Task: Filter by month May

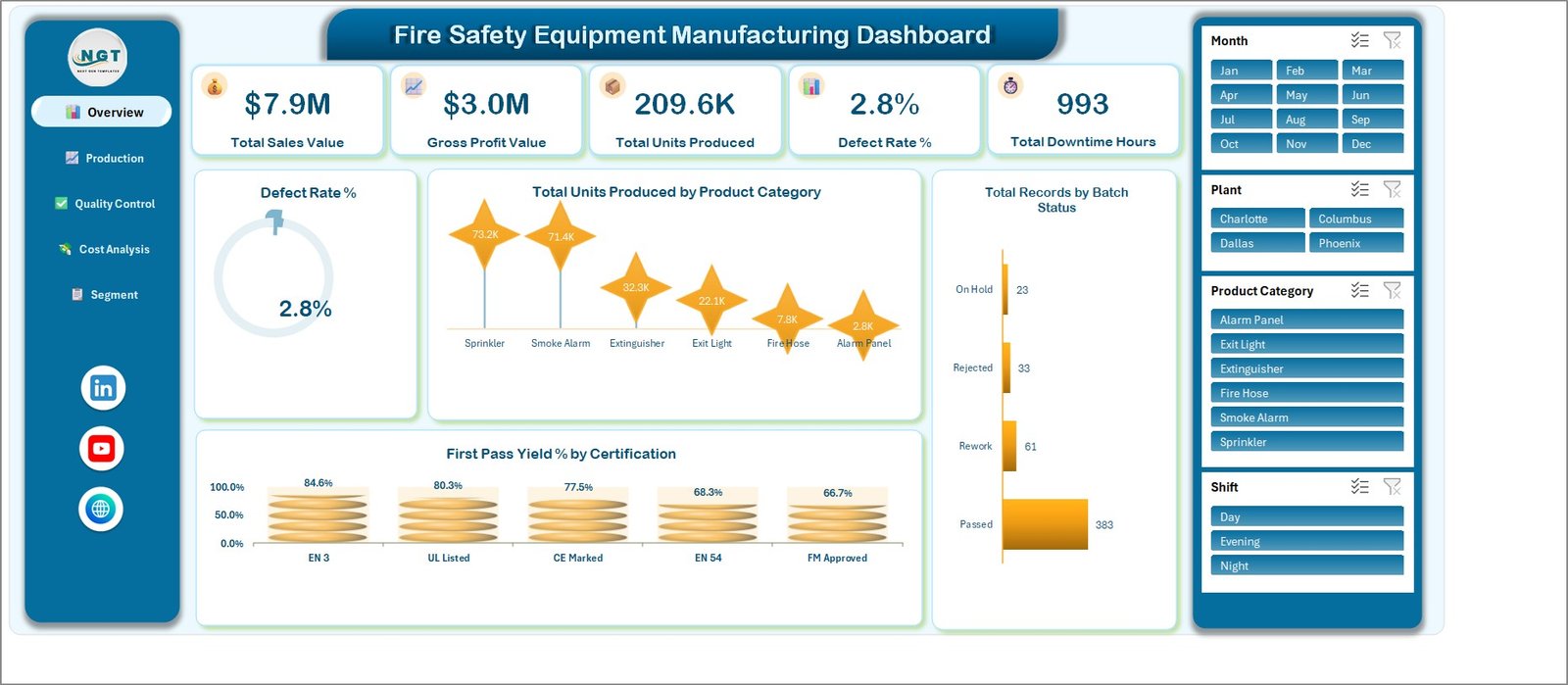Action: tap(1307, 95)
